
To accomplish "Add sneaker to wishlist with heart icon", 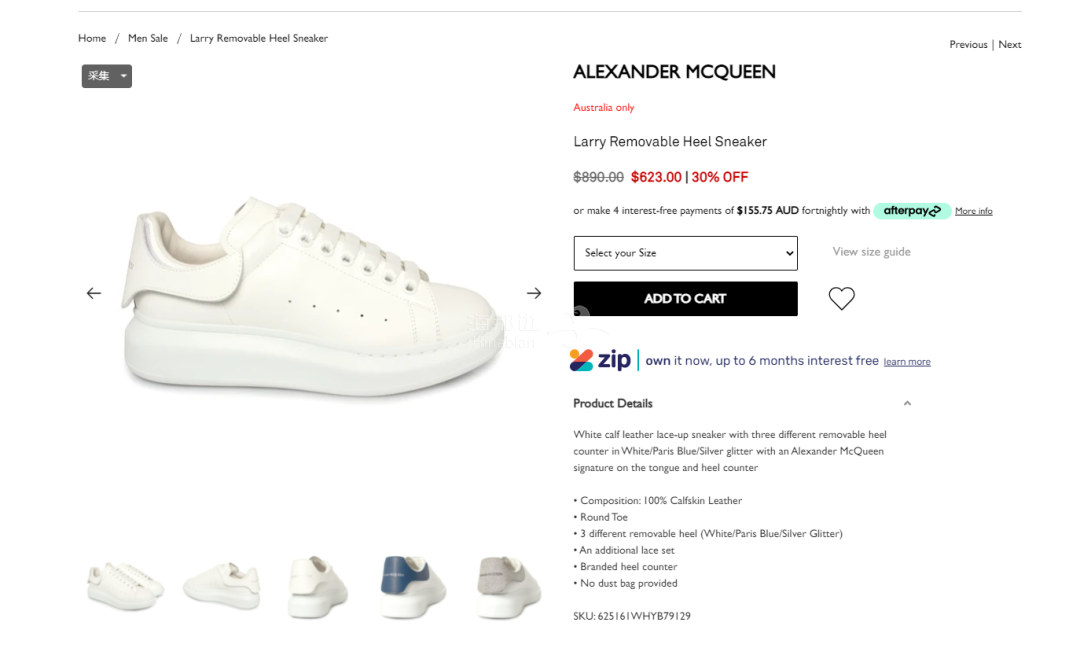I will (x=841, y=298).
